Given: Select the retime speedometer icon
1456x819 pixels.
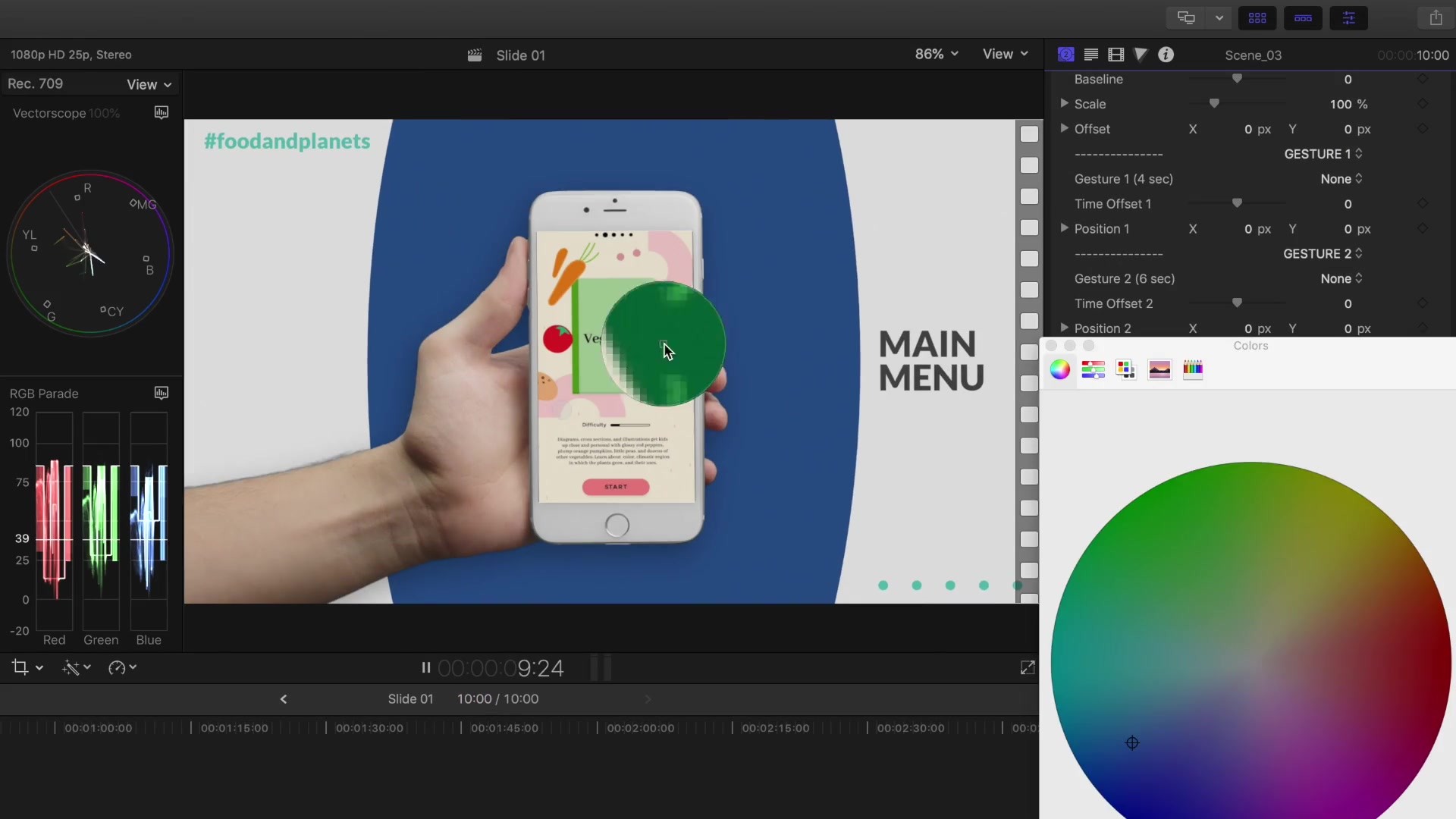Looking at the screenshot, I should click(117, 667).
